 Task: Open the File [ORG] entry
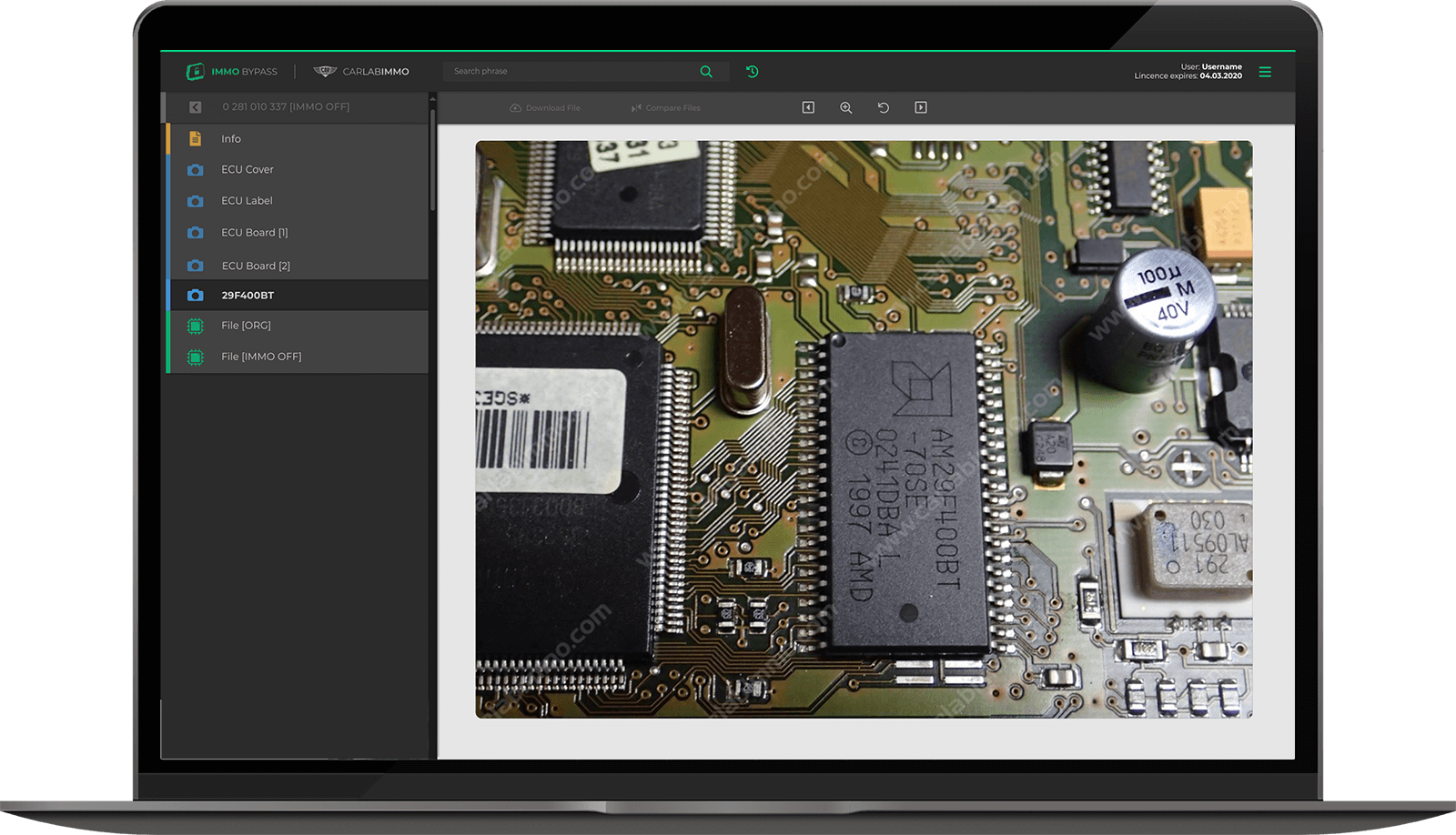(x=298, y=326)
